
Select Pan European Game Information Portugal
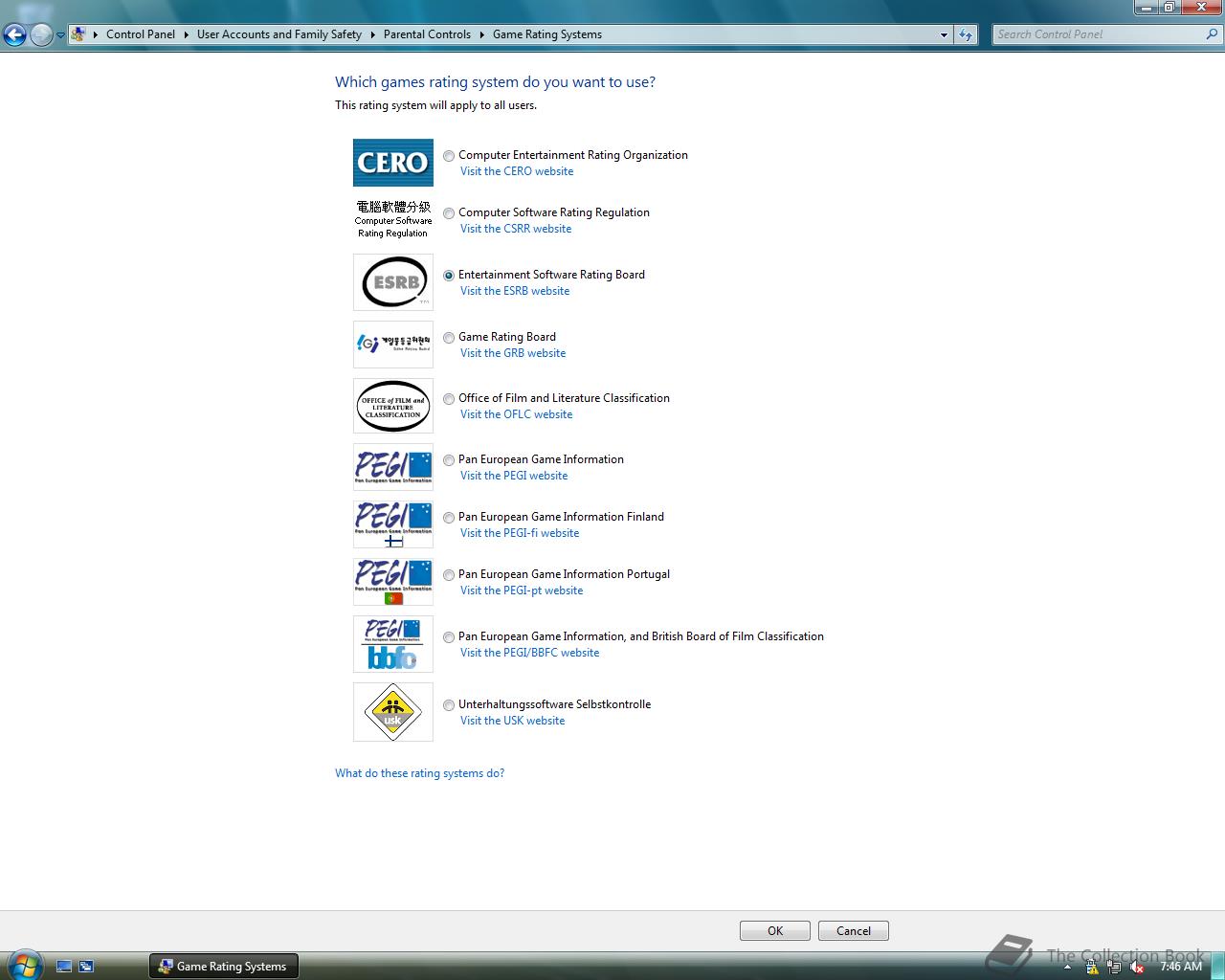coord(449,575)
